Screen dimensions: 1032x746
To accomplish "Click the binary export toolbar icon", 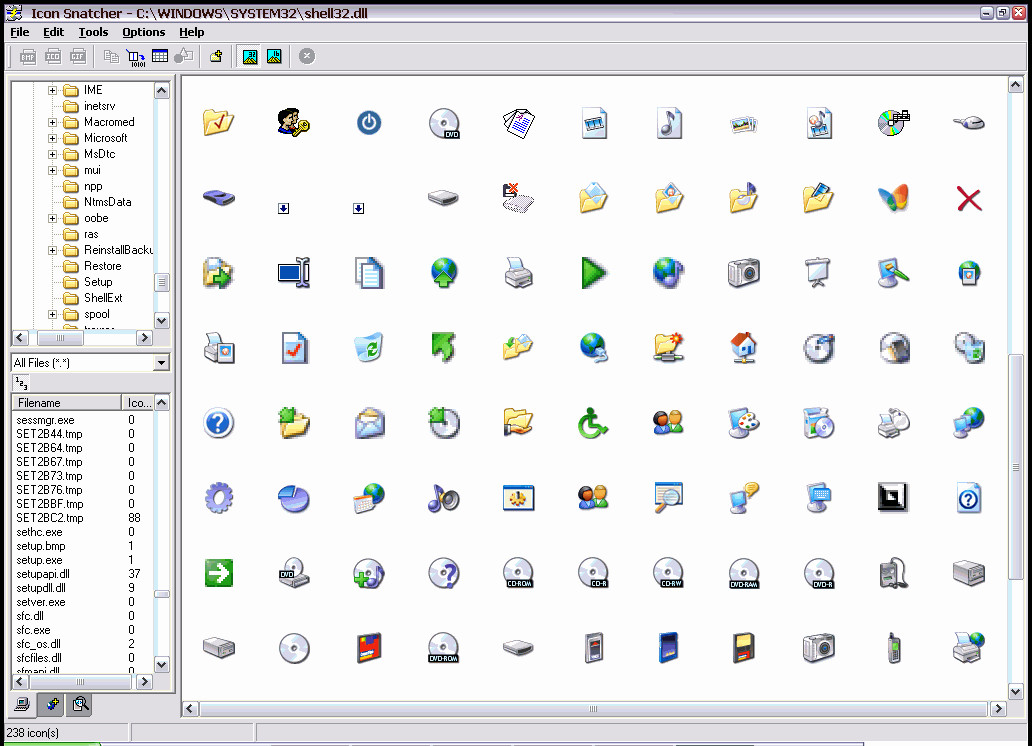I will click(x=136, y=57).
